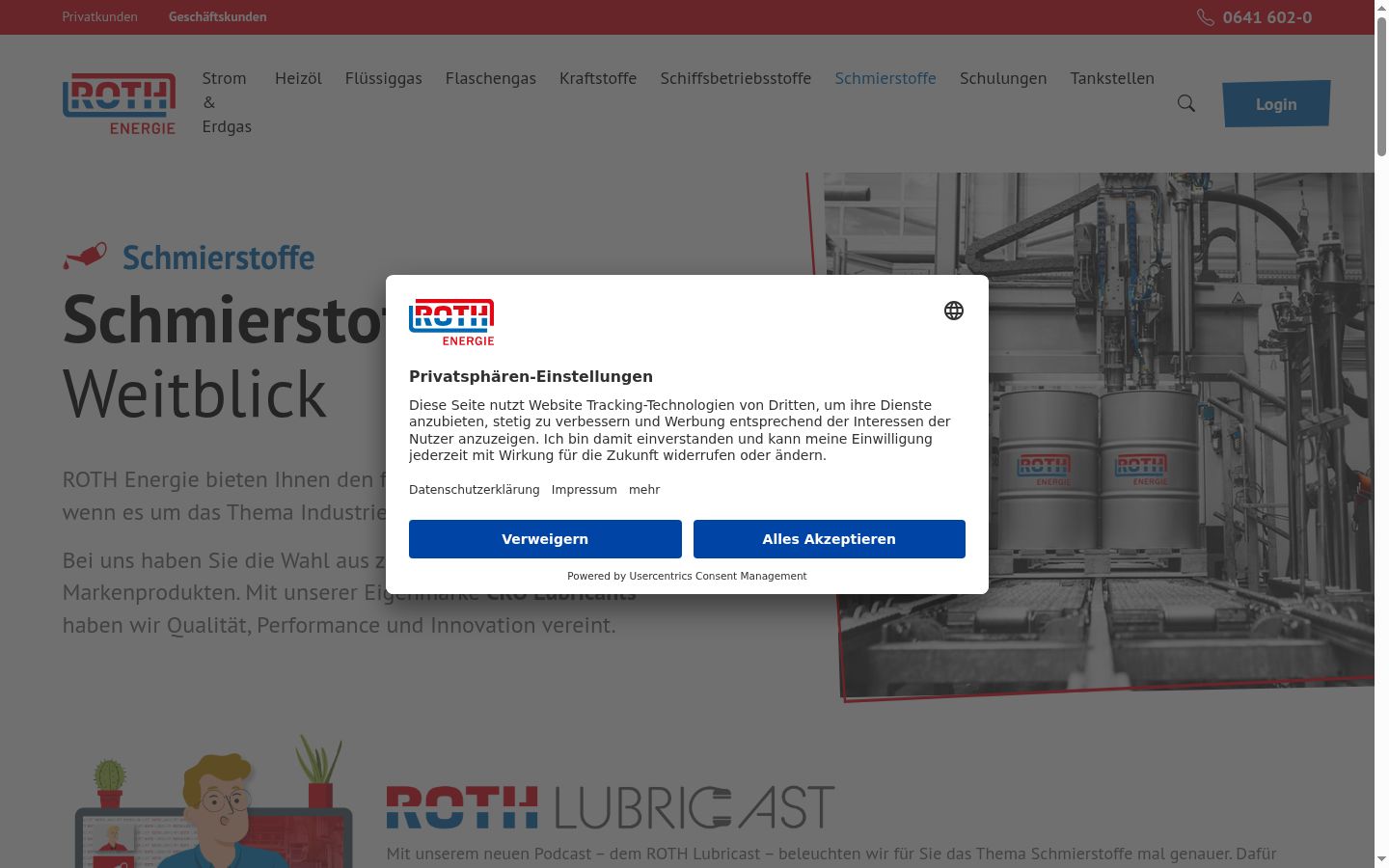Click the Verweigern button
This screenshot has height=868, width=1389.
545,539
